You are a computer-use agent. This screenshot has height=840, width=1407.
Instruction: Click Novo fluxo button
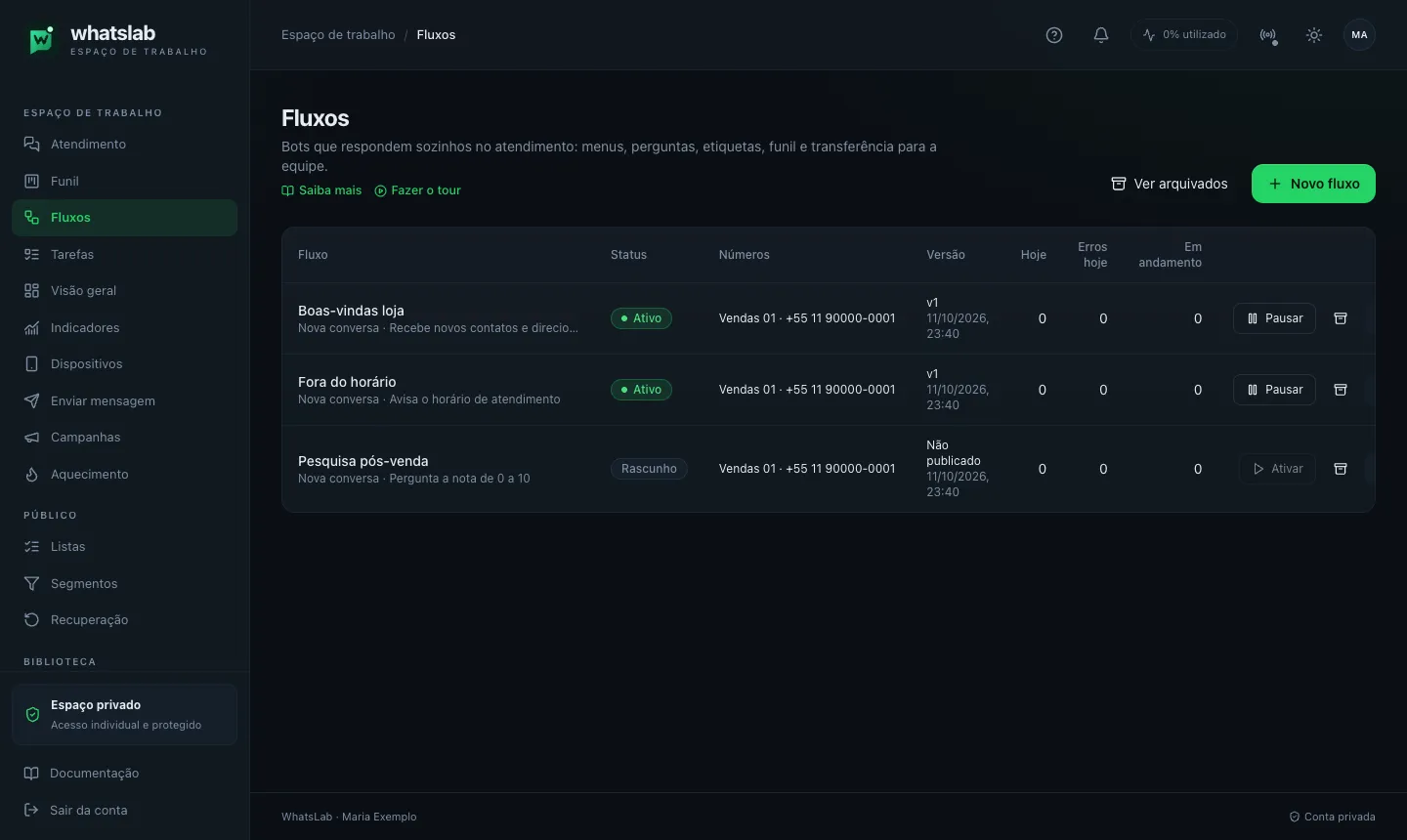click(1313, 184)
